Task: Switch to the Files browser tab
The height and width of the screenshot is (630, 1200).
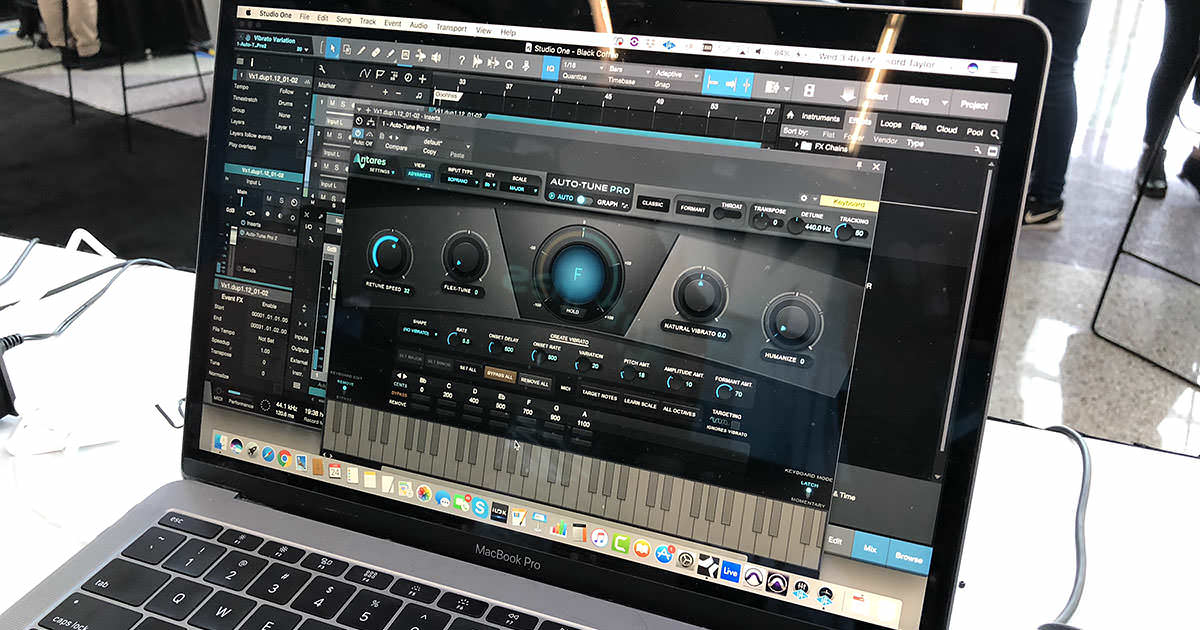Action: [x=918, y=127]
